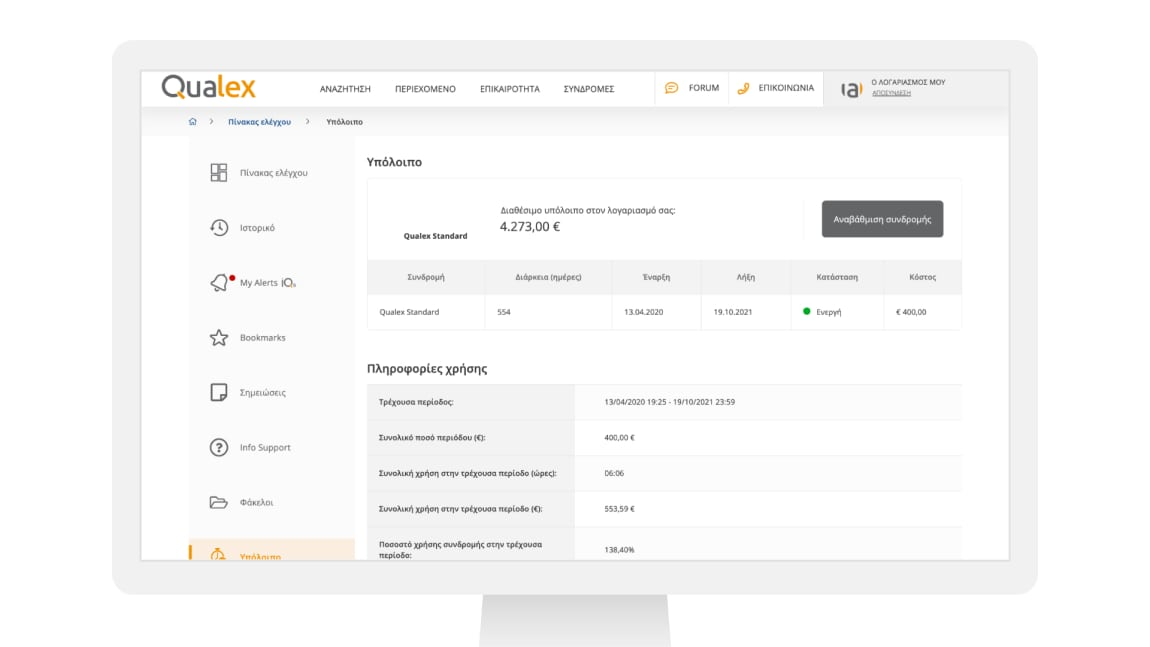Open ΑΝΑΖΗΤΗΣΗ menu

tap(345, 89)
